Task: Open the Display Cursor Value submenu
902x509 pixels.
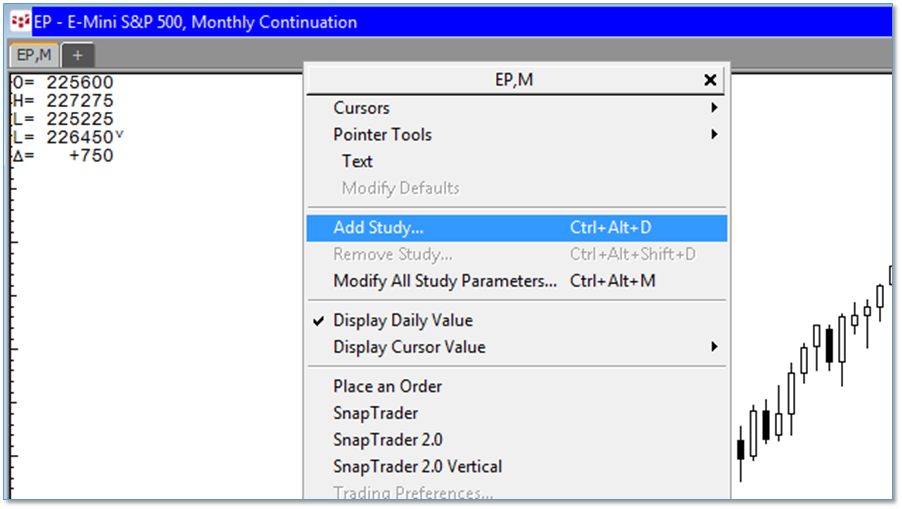Action: coord(517,347)
